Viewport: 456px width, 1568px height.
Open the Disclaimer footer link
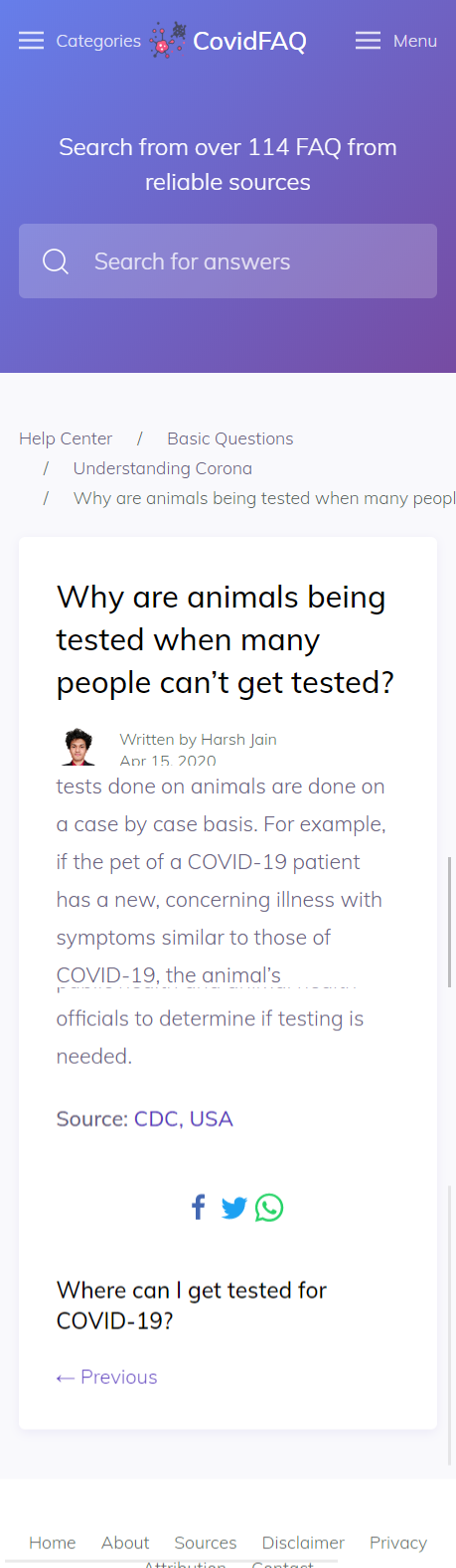coord(303,1542)
